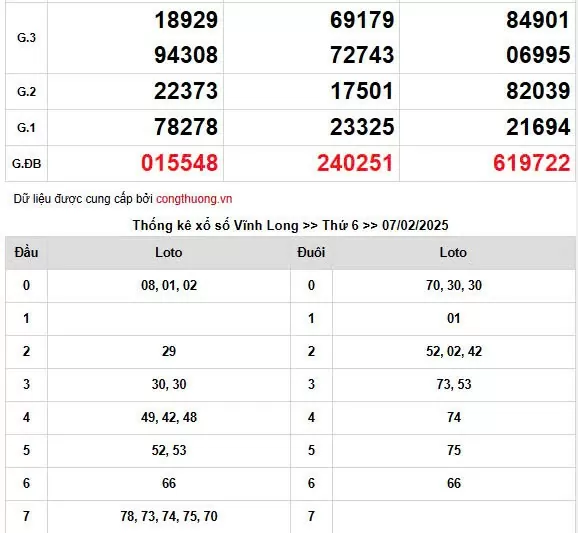This screenshot has height=533, width=578.
Task: Select loto cell 30, 30
Action: [169, 384]
